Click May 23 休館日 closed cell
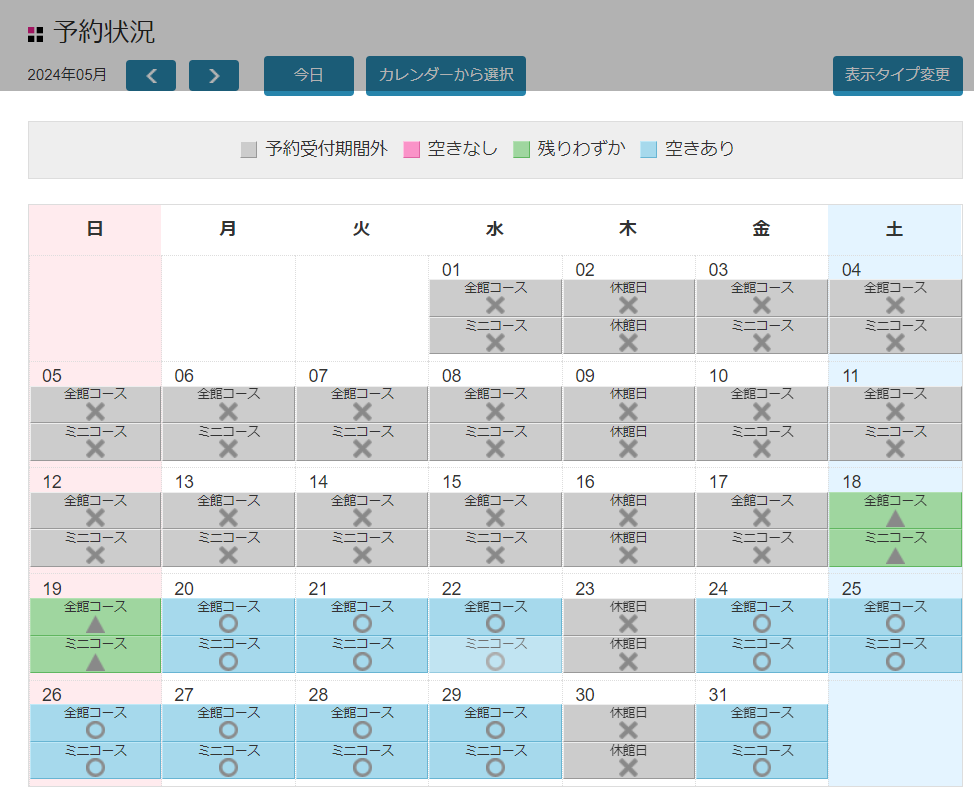The width and height of the screenshot is (974, 811). [x=628, y=616]
